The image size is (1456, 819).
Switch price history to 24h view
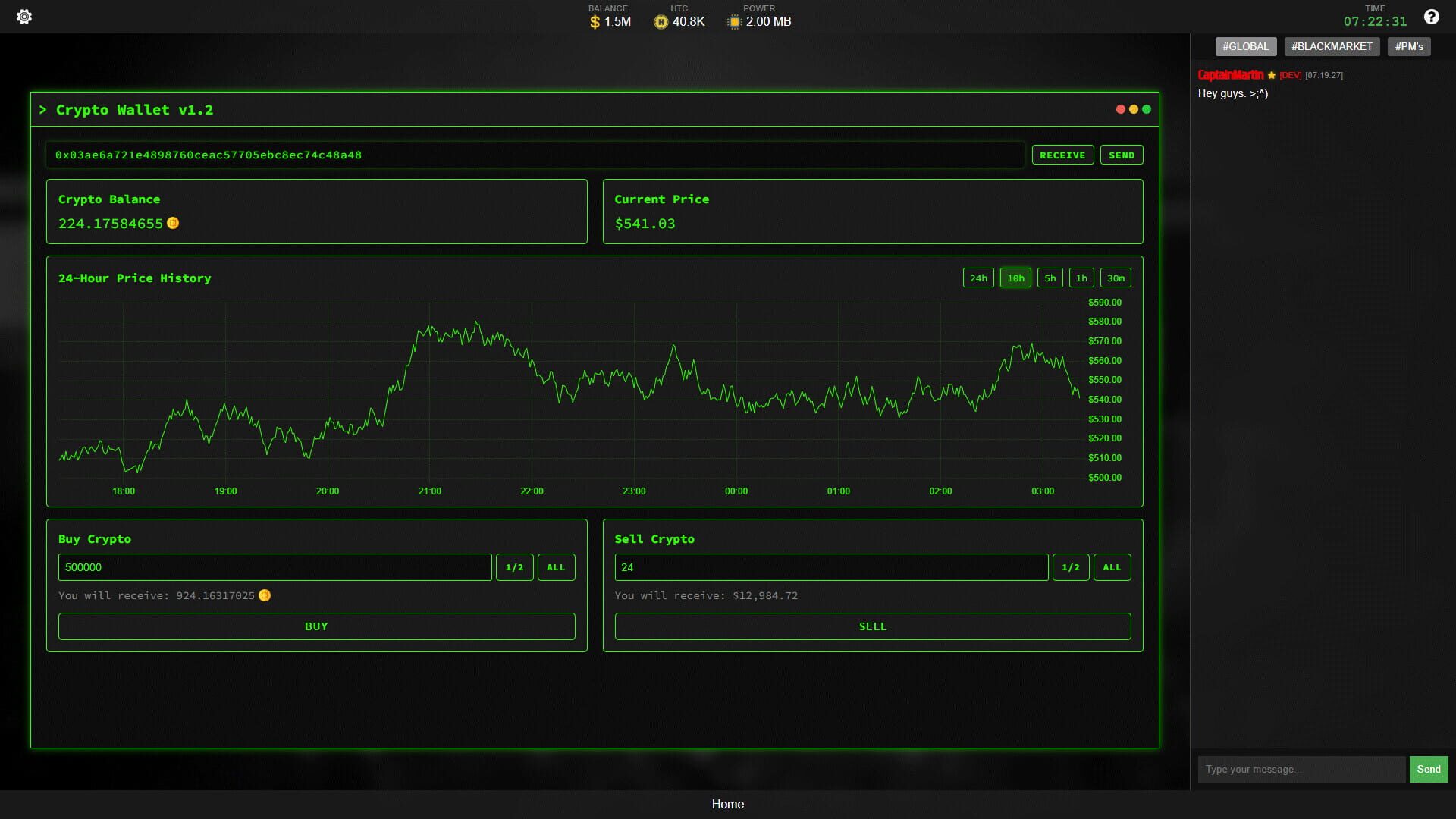pos(978,278)
